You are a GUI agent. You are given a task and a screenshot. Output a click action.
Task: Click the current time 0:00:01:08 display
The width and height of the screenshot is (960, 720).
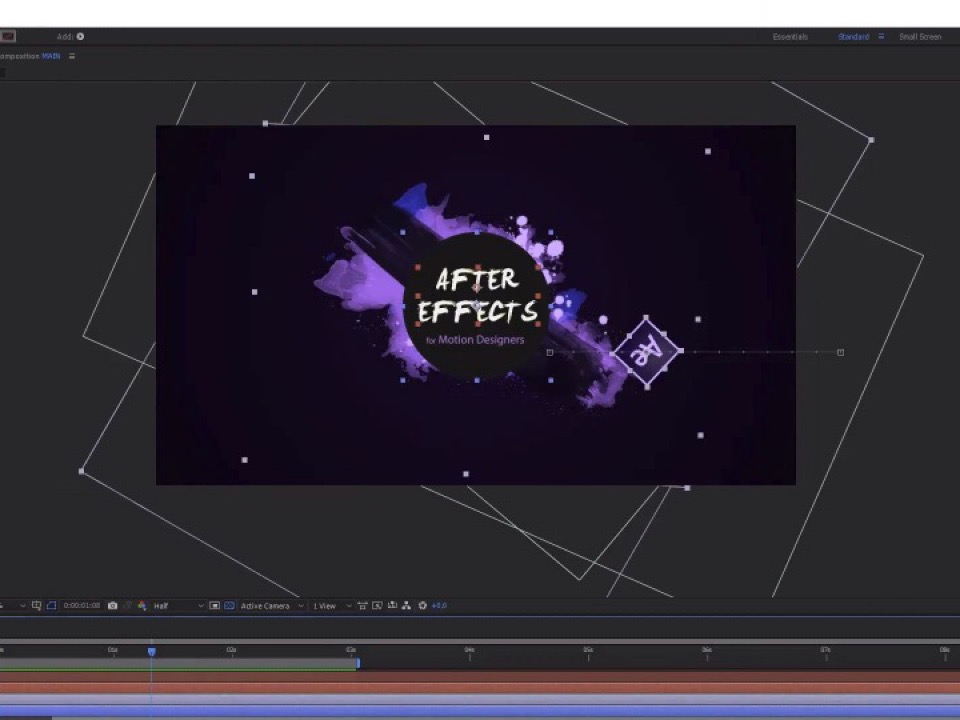(x=81, y=606)
